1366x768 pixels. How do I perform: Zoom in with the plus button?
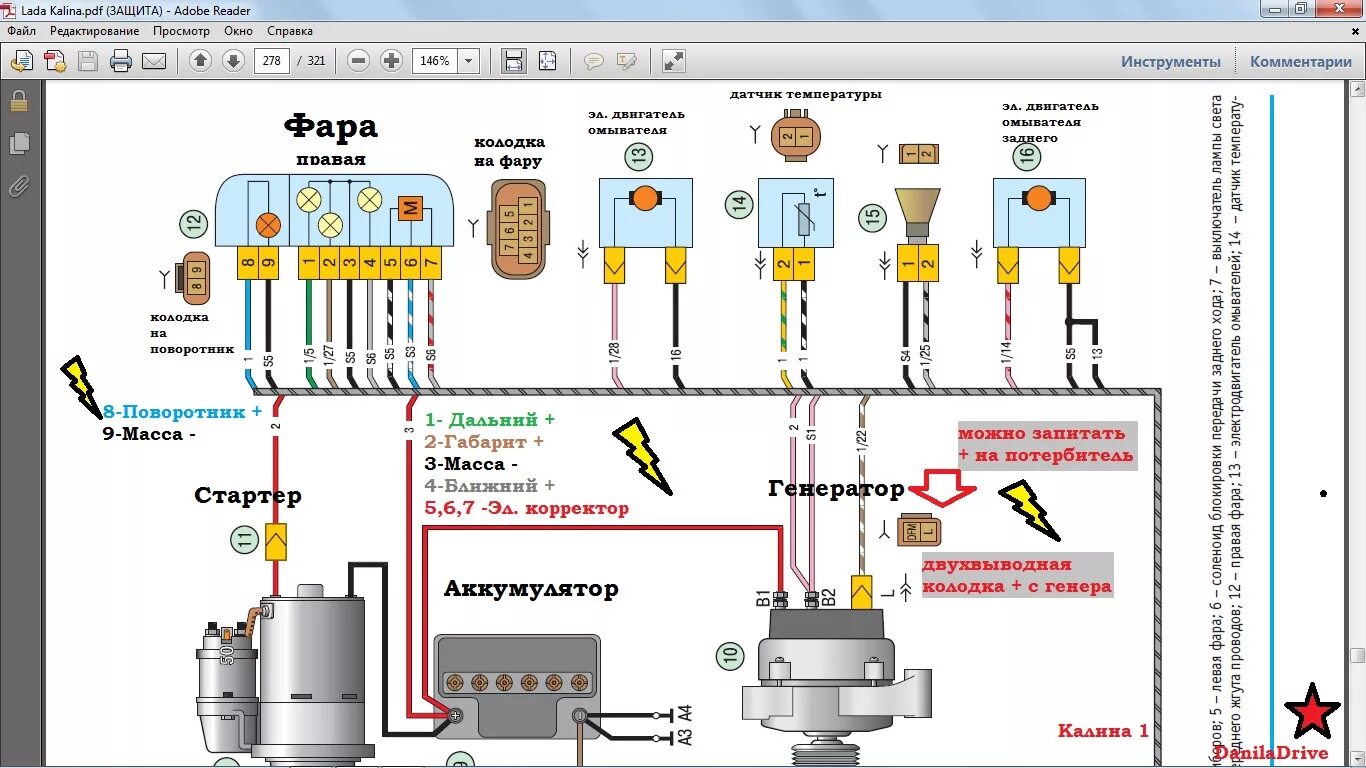coord(392,61)
